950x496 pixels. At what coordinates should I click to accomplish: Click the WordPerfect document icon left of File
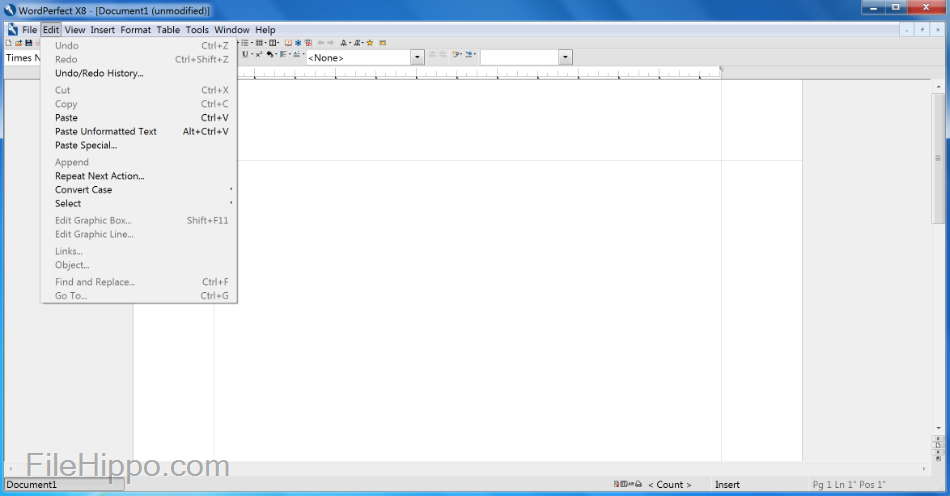(x=12, y=29)
